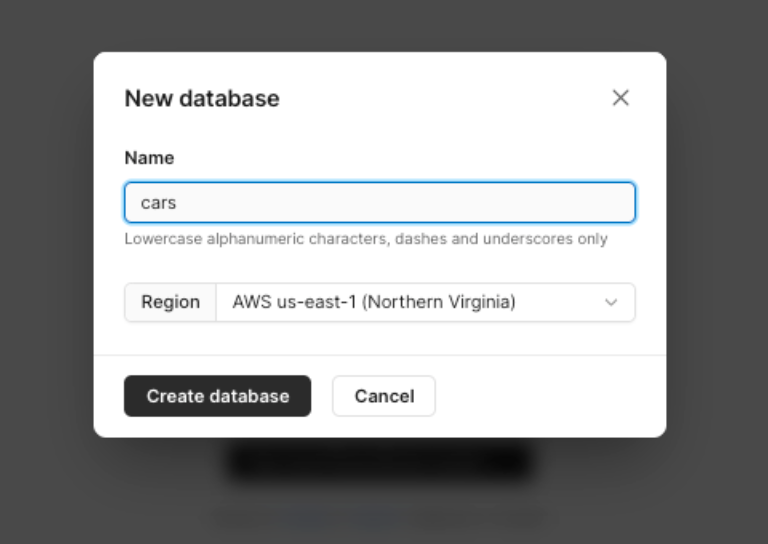
Task: Cancel the new database creation
Action: click(384, 396)
